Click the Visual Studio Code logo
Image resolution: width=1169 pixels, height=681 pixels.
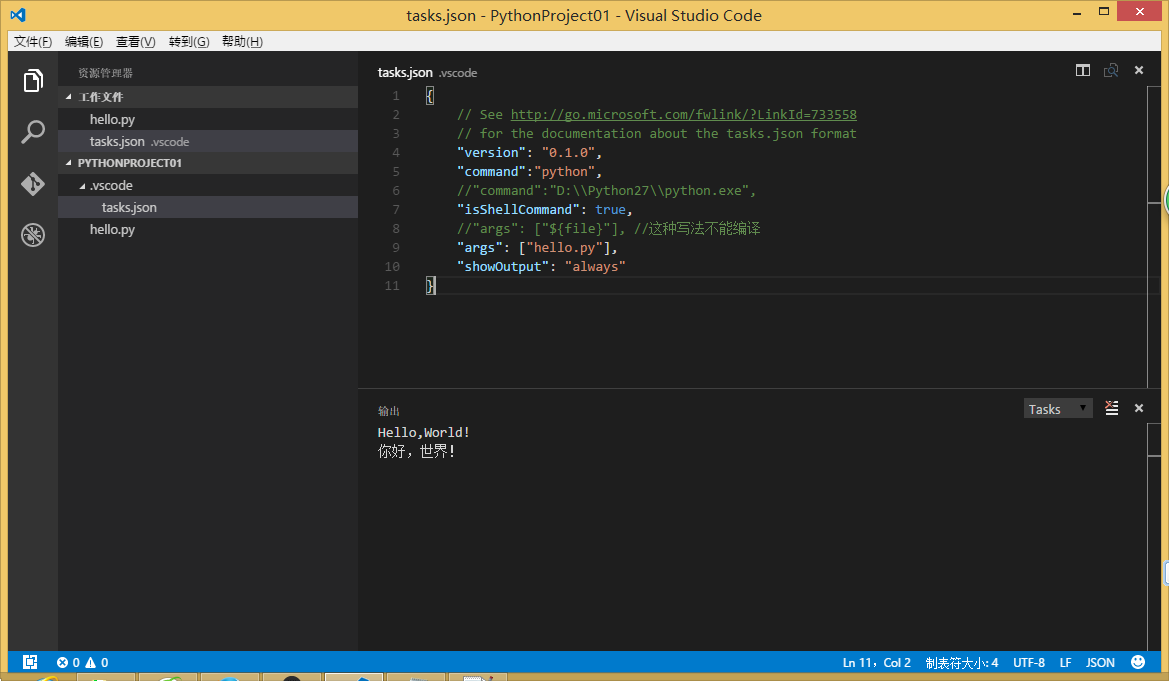pyautogui.click(x=18, y=15)
